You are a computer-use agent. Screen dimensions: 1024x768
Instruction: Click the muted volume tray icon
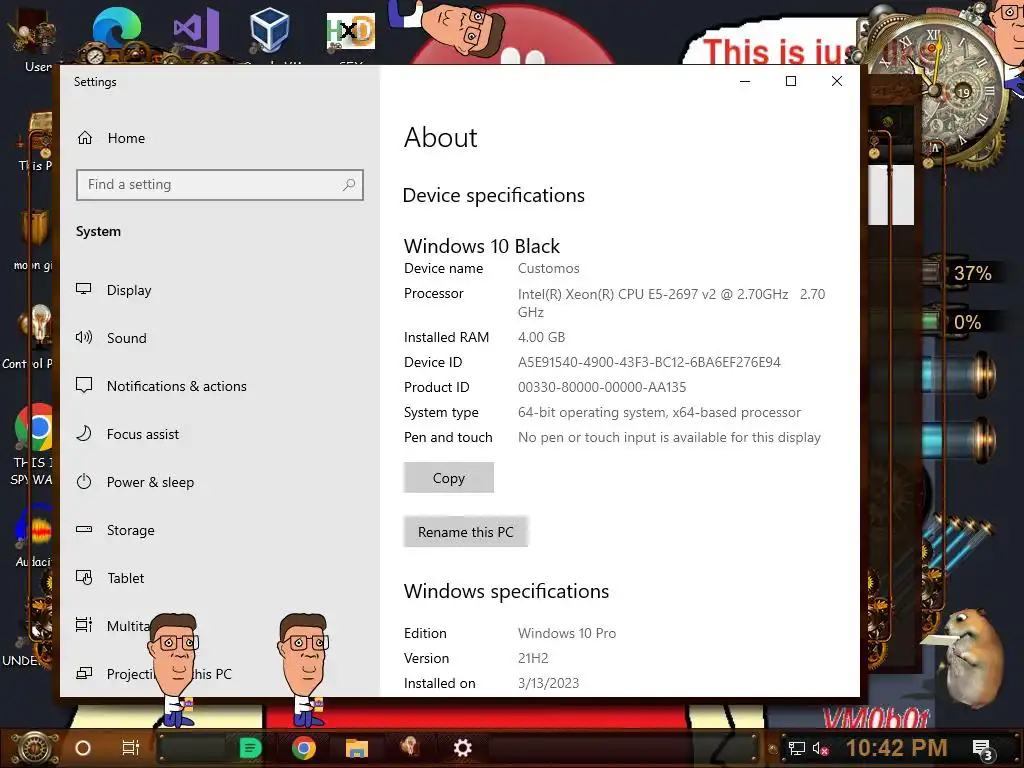point(820,748)
